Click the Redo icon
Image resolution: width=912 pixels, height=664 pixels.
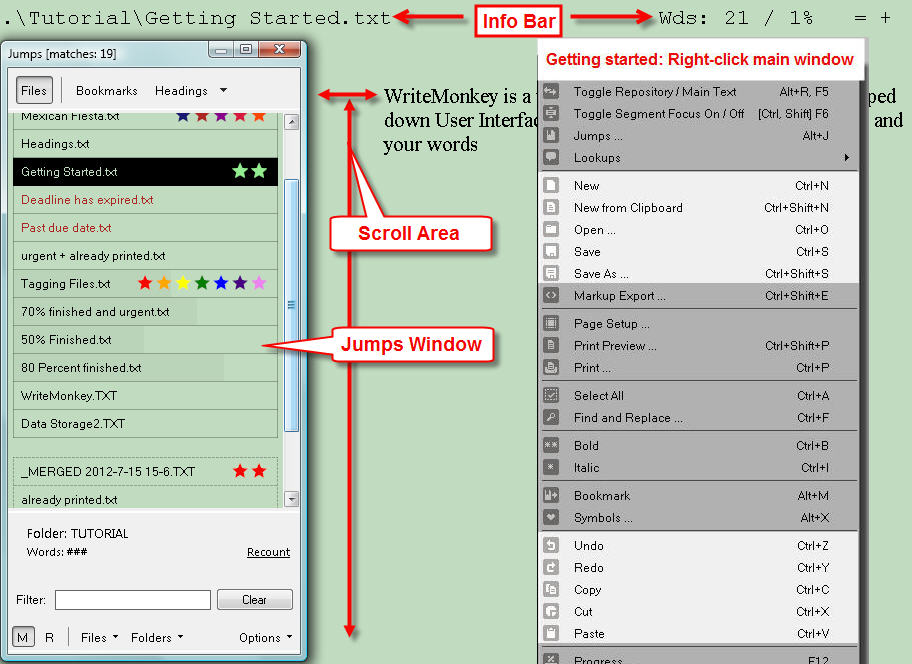[x=551, y=567]
